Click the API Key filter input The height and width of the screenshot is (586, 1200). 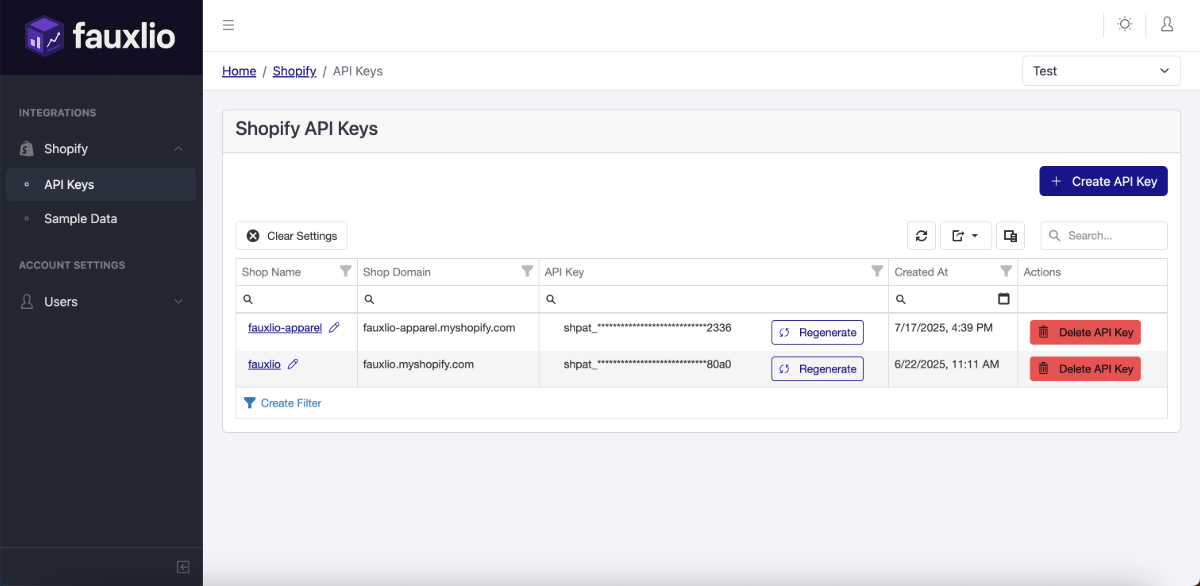[x=713, y=299]
